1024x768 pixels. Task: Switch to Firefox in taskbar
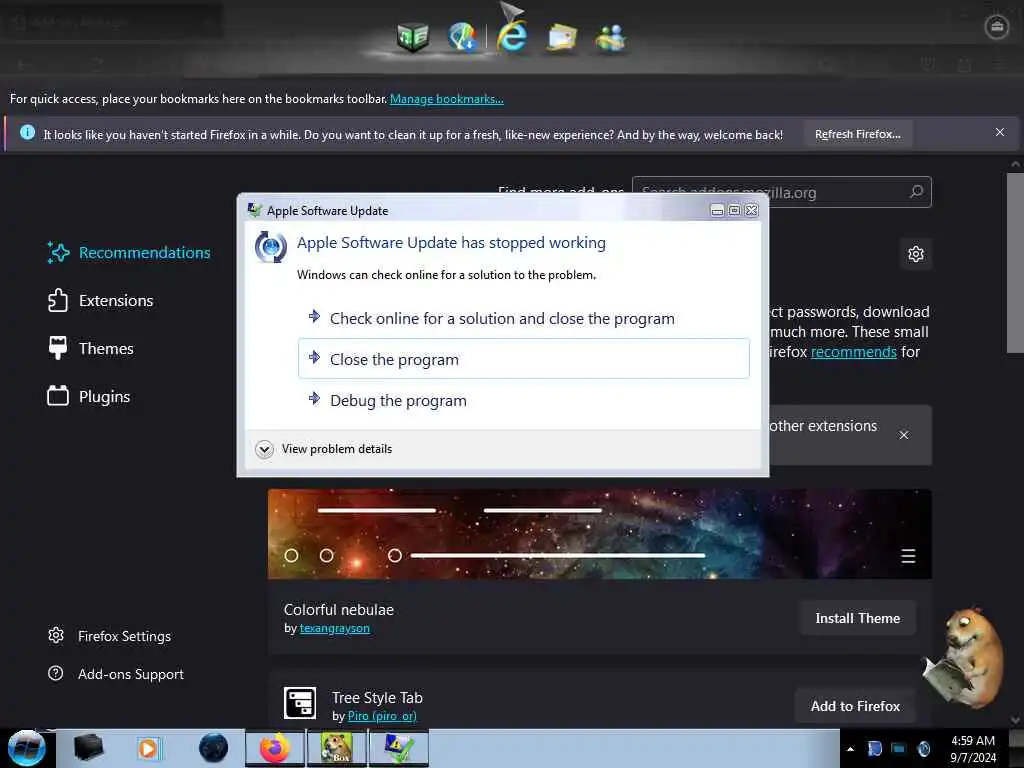click(275, 748)
